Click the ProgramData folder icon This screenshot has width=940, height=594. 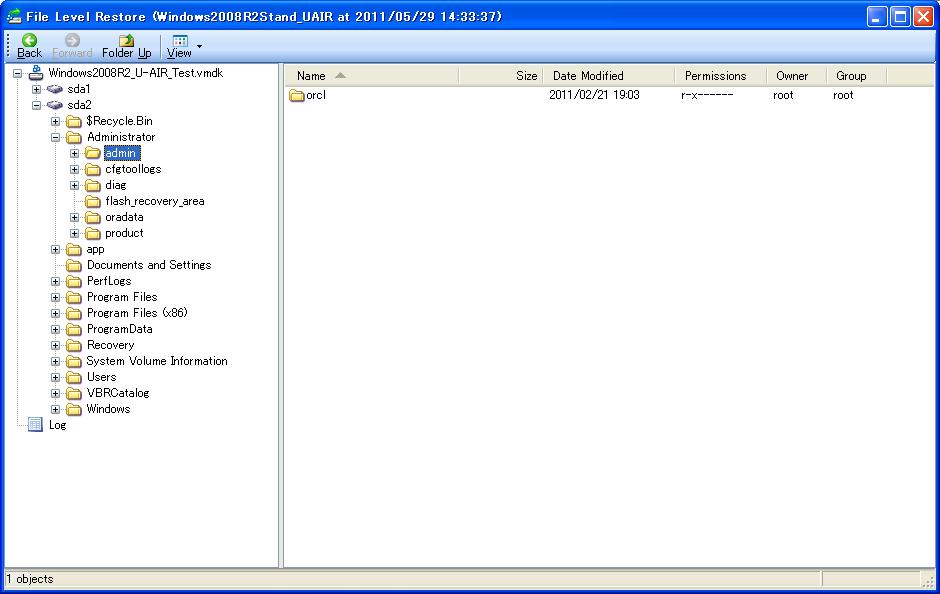click(74, 329)
